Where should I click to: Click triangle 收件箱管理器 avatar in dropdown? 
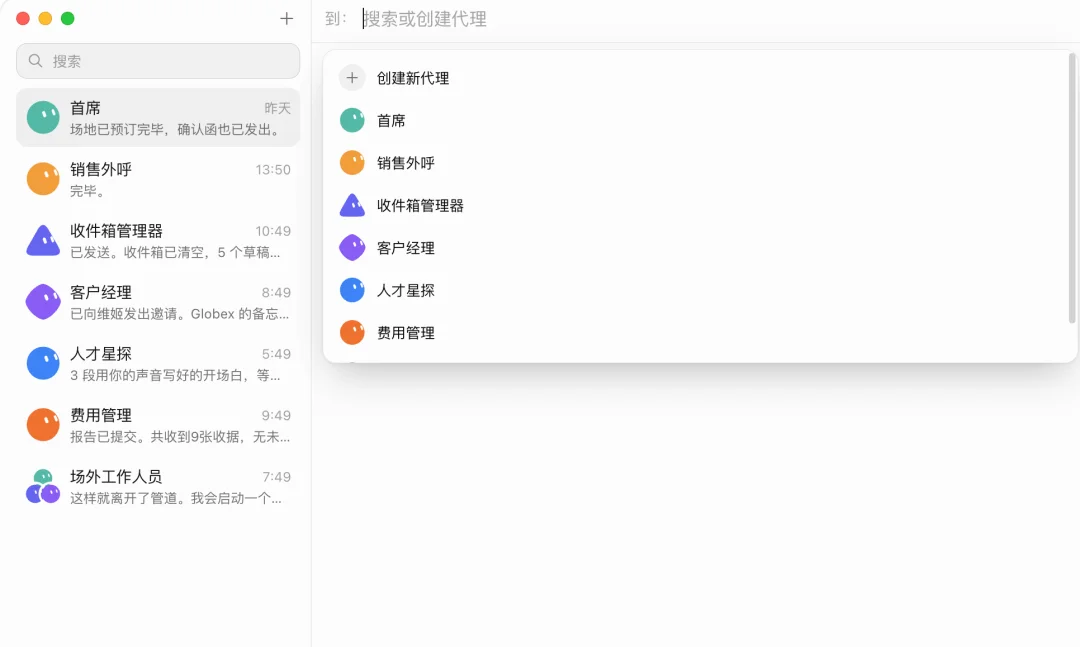352,205
